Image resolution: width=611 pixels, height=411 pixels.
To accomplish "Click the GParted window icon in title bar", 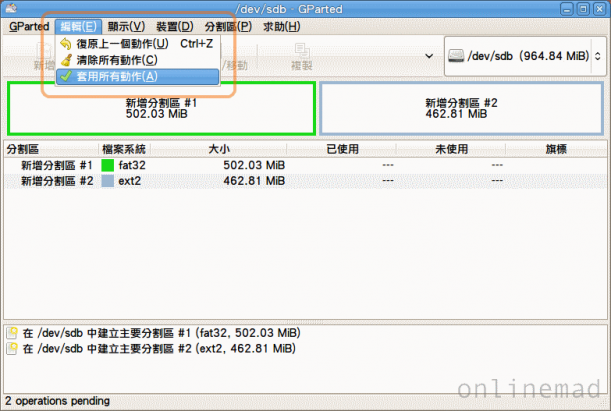I will (x=11, y=8).
